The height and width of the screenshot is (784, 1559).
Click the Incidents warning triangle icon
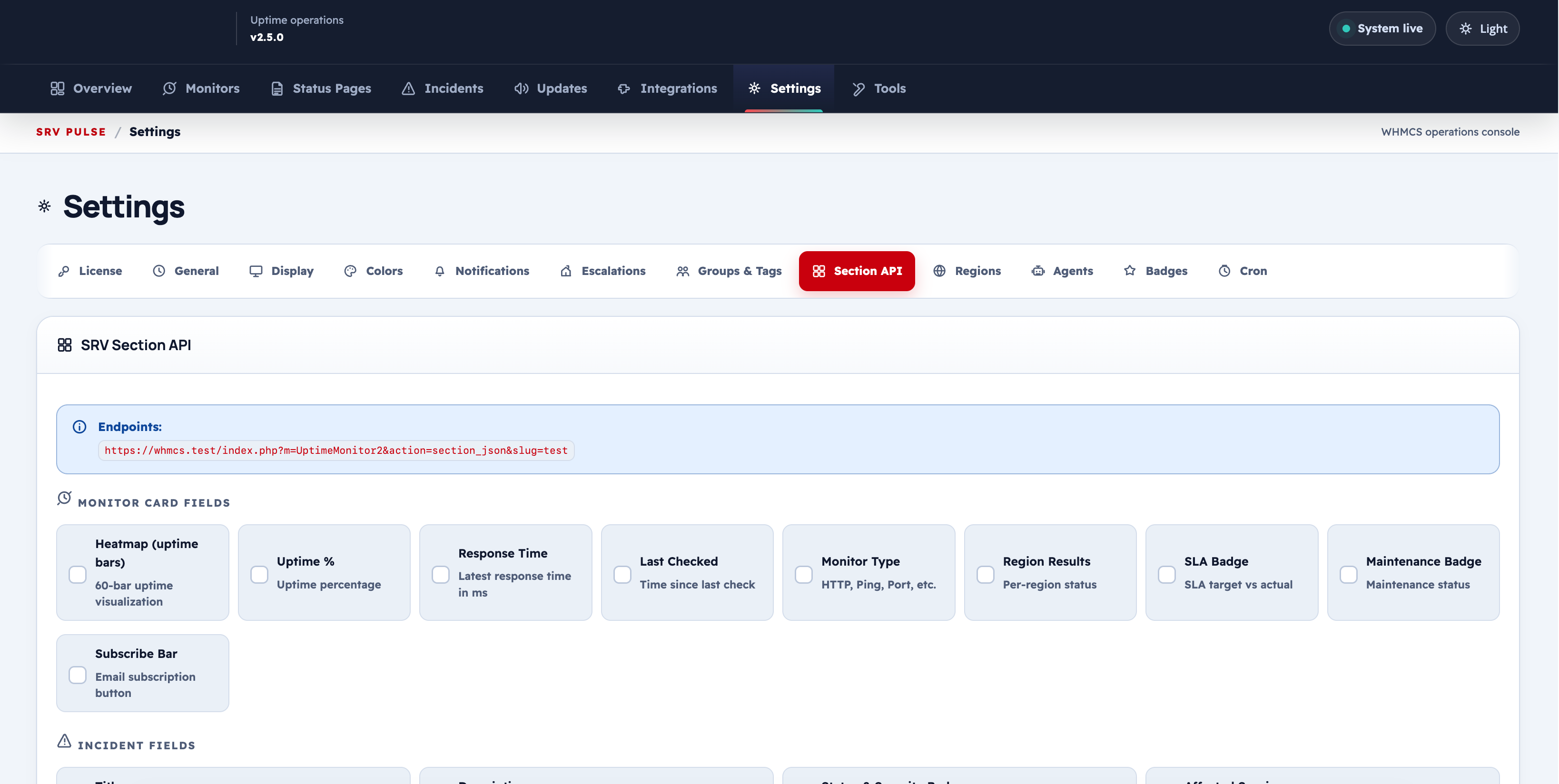pos(408,88)
